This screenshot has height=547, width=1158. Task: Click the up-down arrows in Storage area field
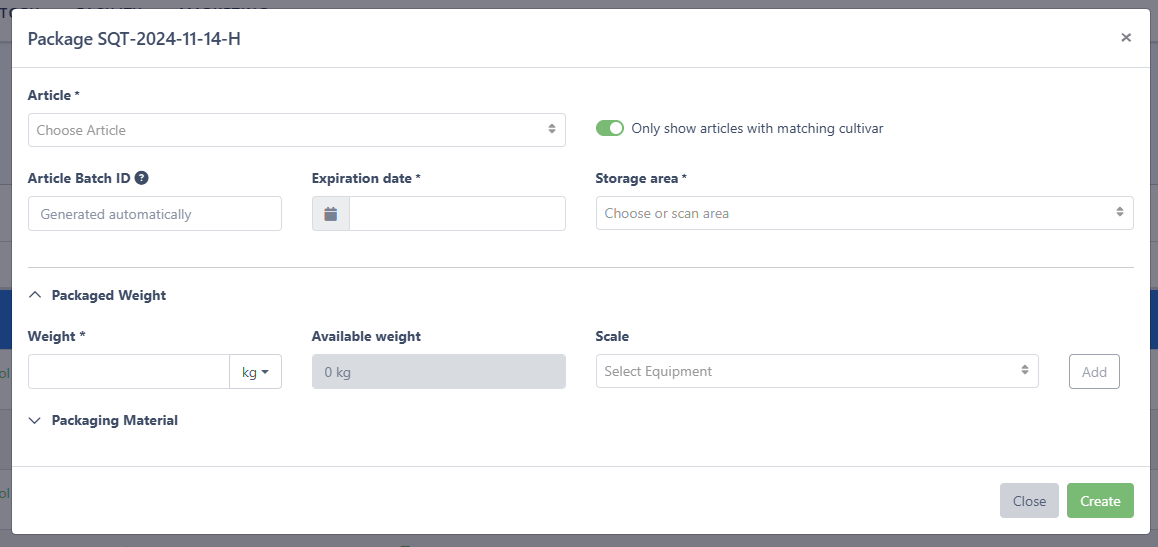pyautogui.click(x=1119, y=213)
